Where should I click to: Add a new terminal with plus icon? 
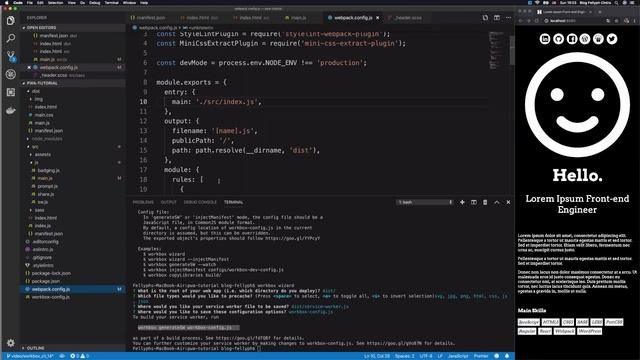[462, 202]
